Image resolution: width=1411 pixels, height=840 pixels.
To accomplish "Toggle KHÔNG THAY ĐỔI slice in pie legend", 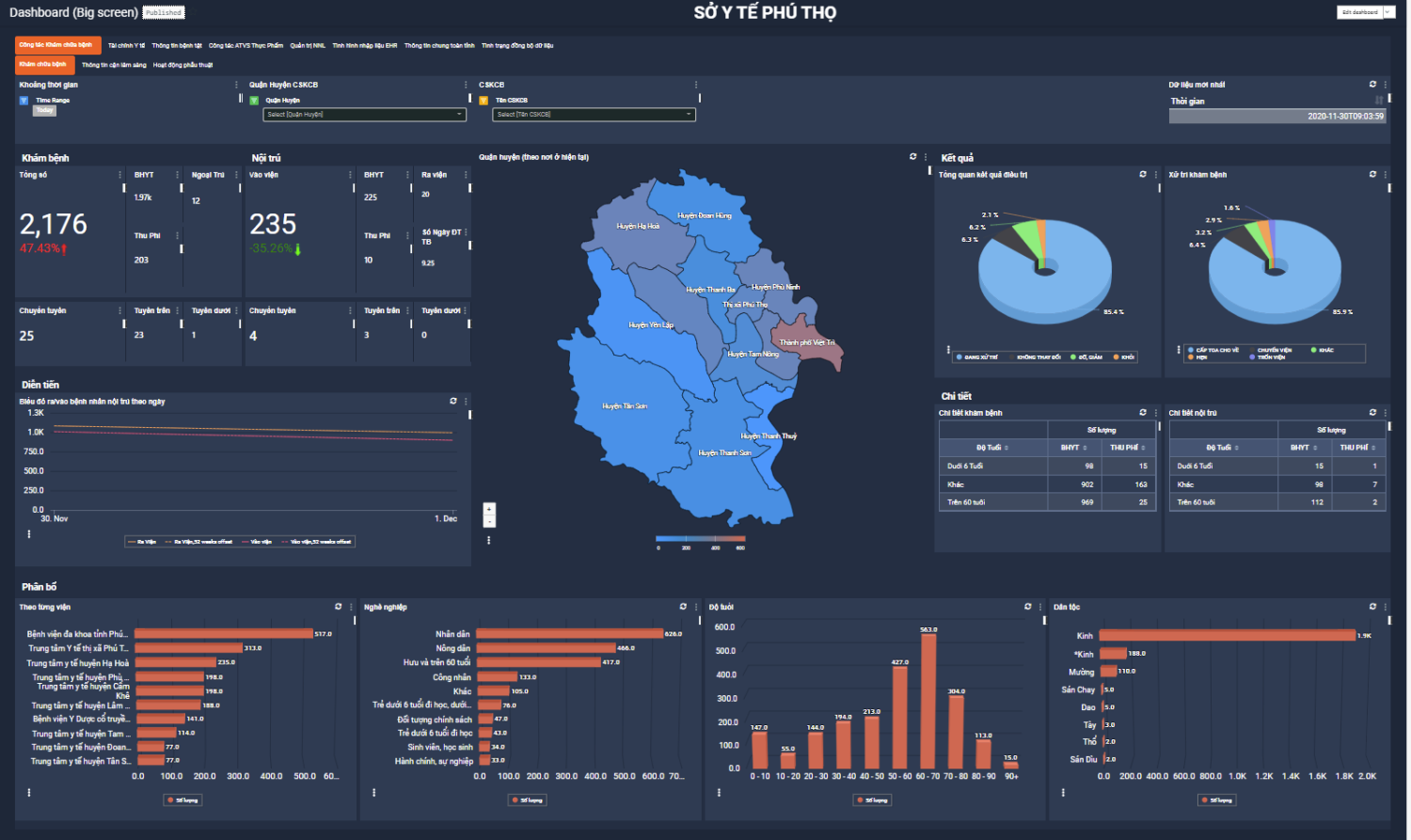I will tap(1034, 357).
